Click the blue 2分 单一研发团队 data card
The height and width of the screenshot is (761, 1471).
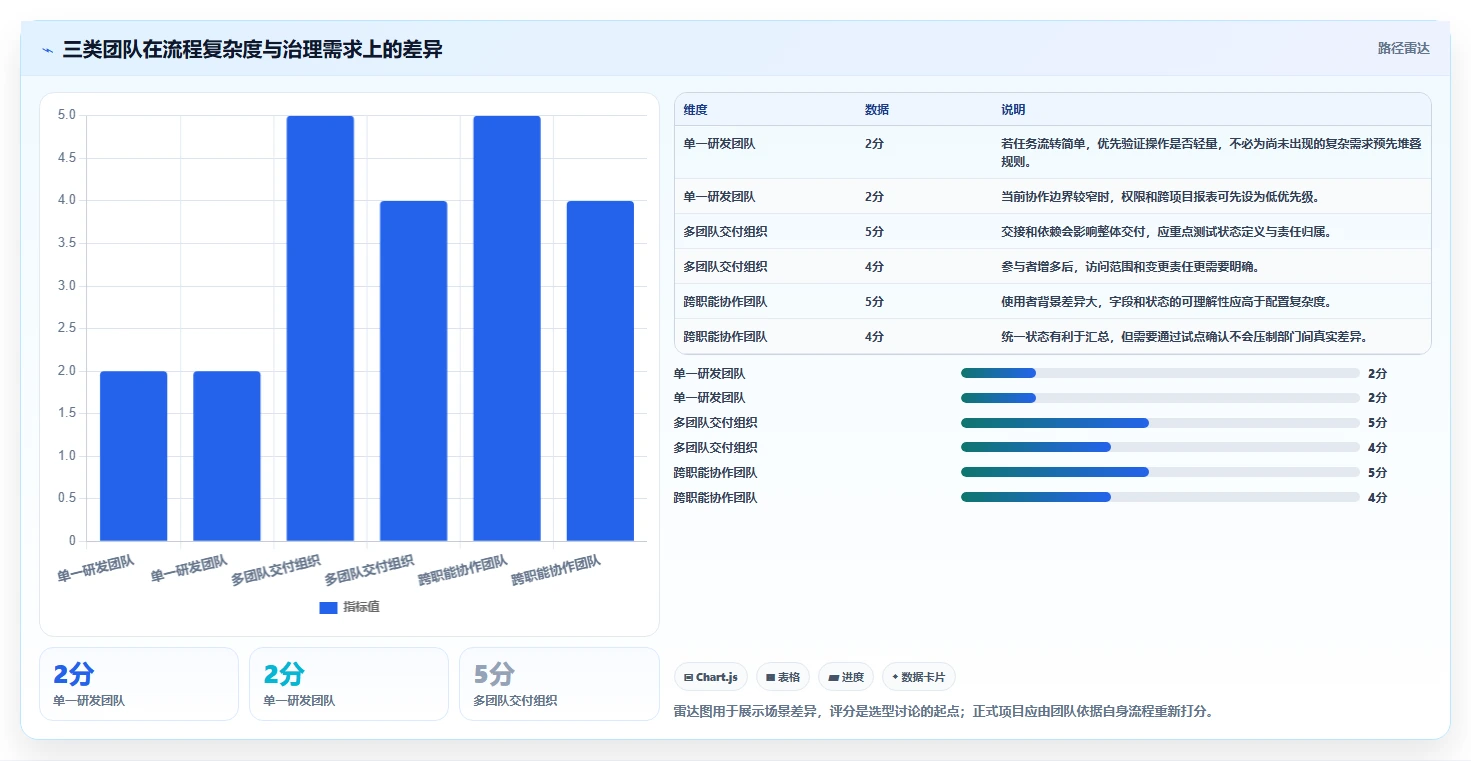coord(139,684)
